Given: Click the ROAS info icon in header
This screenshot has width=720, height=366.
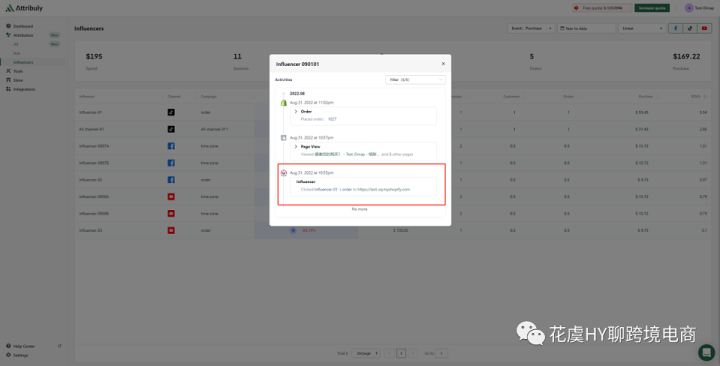Looking at the screenshot, I should tap(705, 96).
